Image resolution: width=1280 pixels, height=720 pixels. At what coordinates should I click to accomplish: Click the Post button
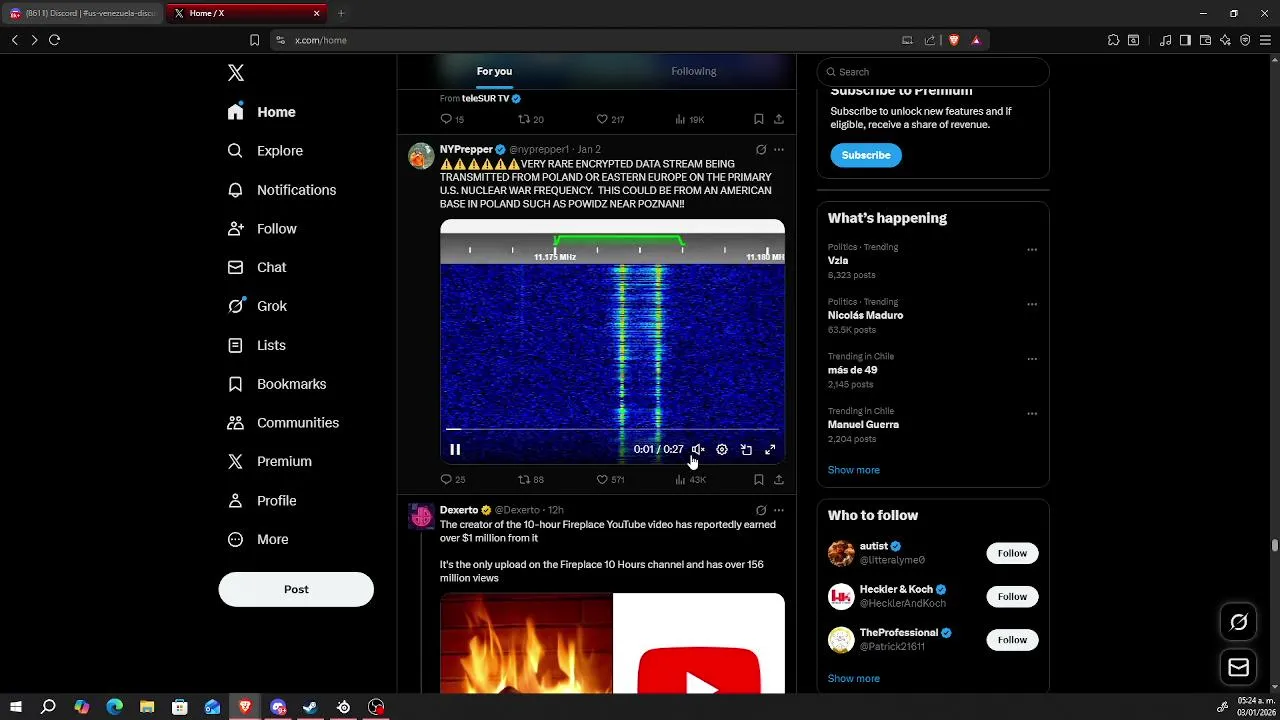point(296,589)
